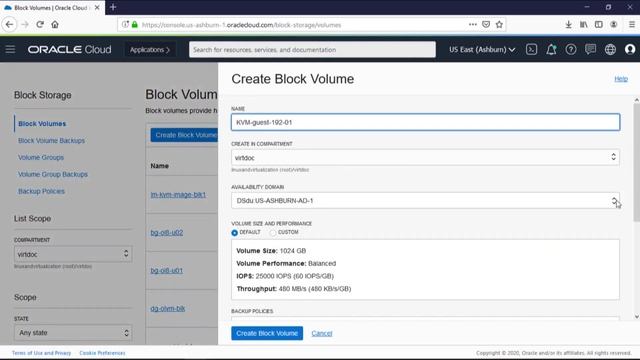Open Block Volume Backups in sidebar
This screenshot has width=640, height=360.
tap(51, 140)
